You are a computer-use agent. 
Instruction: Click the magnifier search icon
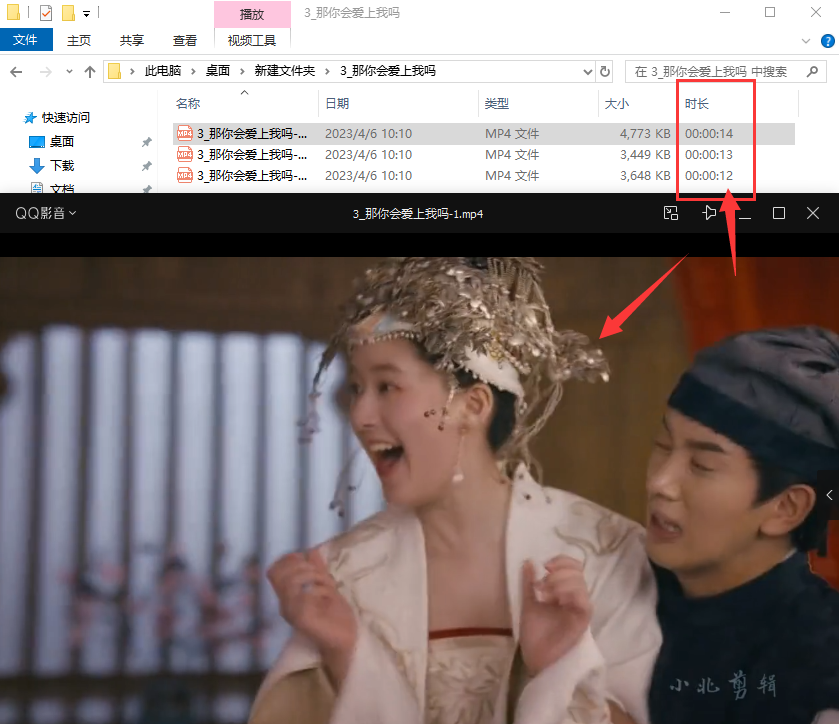coord(812,71)
